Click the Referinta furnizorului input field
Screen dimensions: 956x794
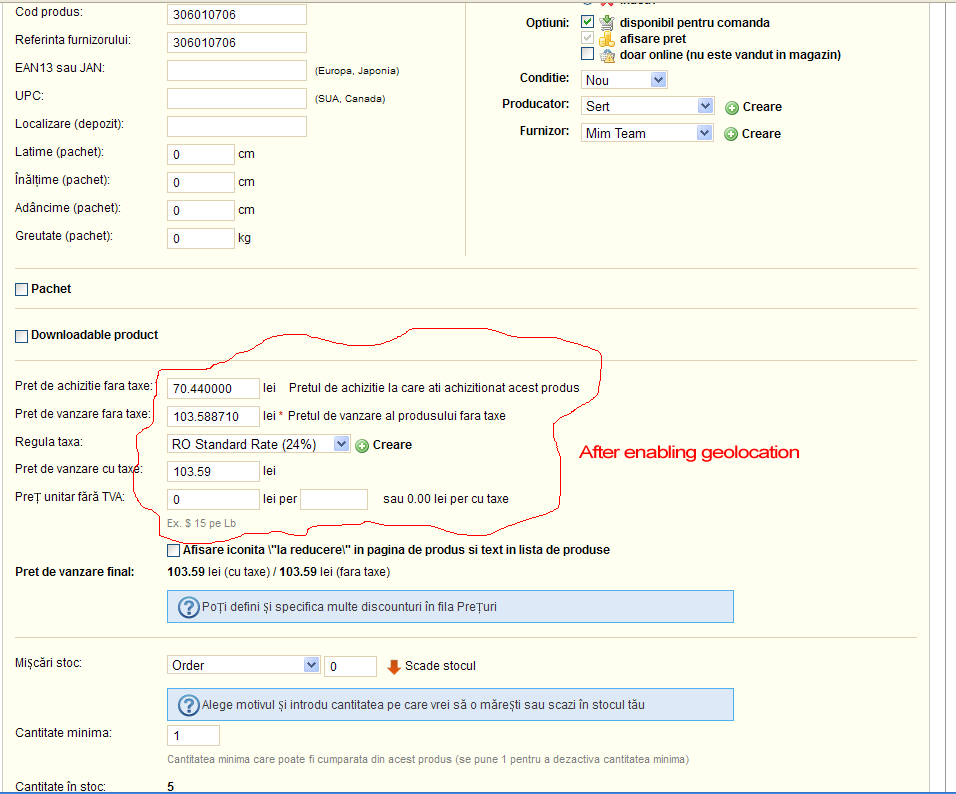tap(237, 43)
